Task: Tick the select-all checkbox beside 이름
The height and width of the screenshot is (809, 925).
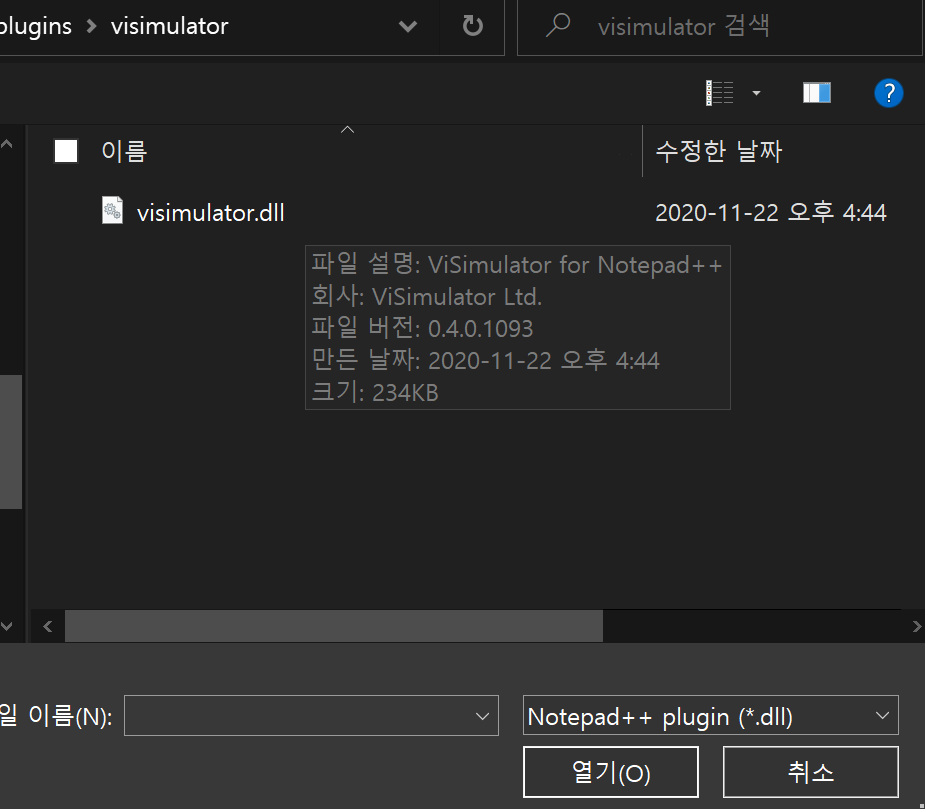Action: tap(66, 151)
